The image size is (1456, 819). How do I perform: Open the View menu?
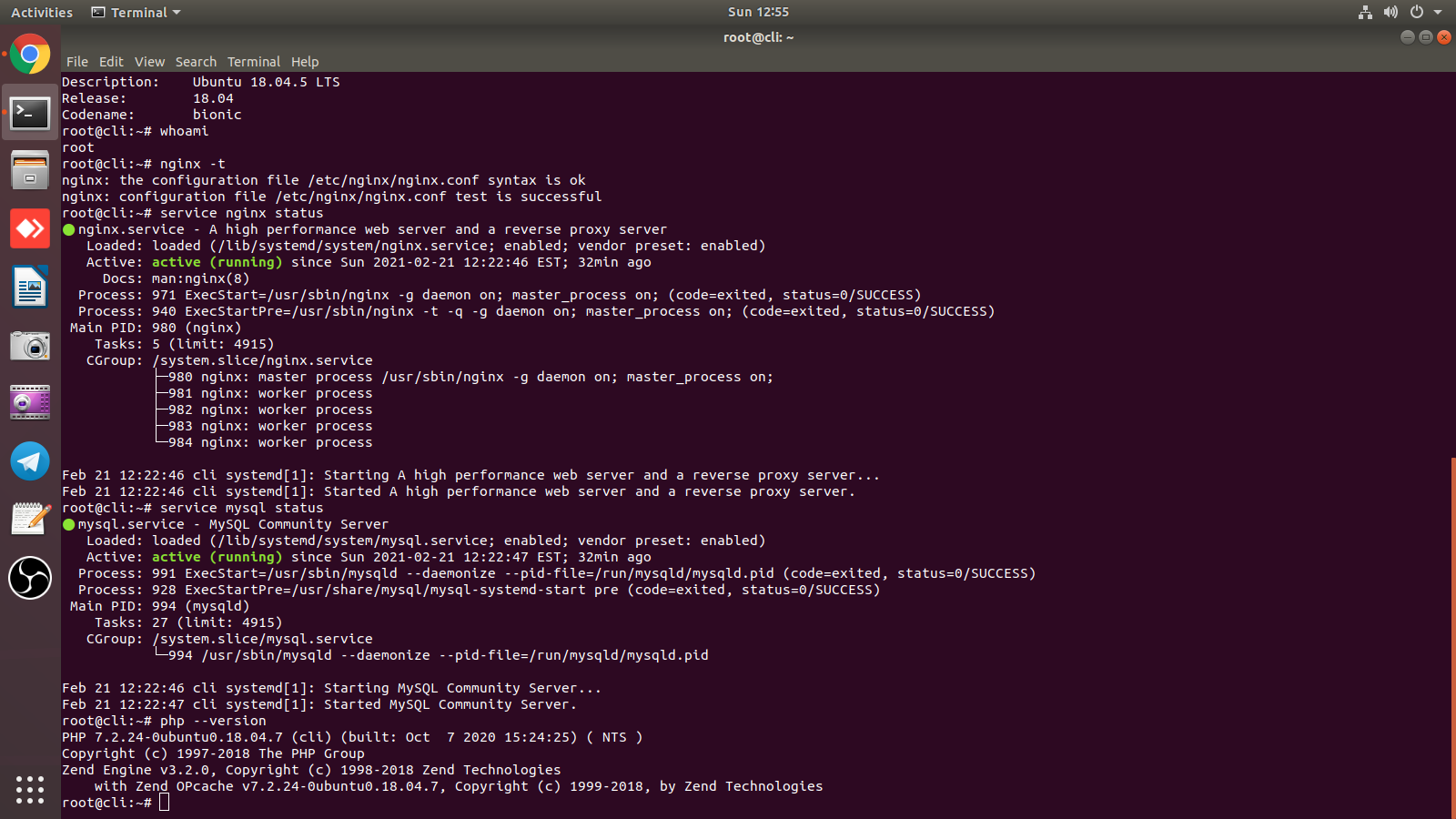point(149,62)
